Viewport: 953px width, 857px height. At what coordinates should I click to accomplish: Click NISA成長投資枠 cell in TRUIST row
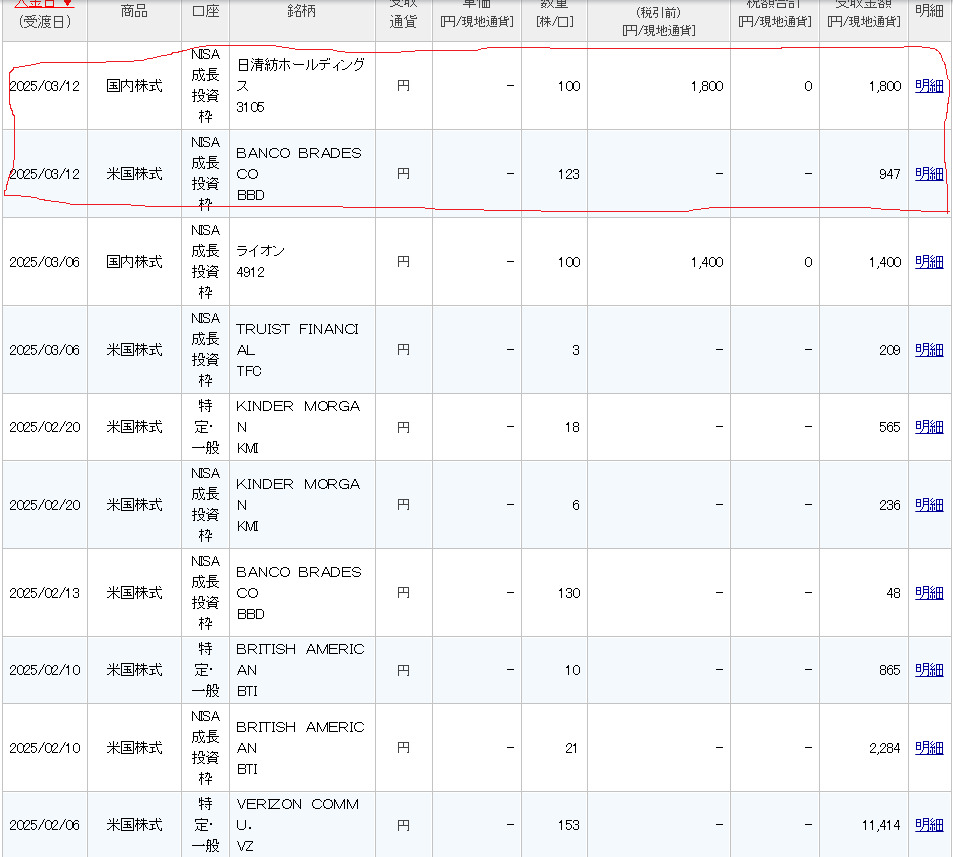[205, 350]
